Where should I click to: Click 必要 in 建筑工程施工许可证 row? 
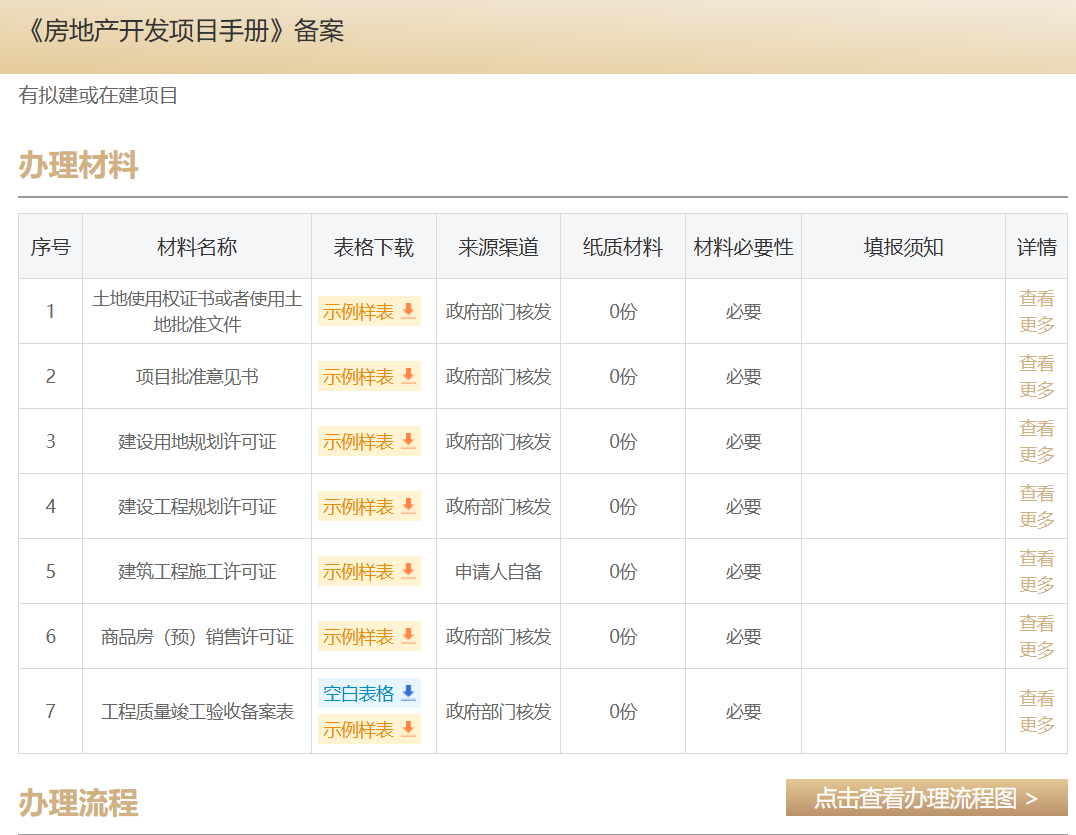tap(743, 572)
